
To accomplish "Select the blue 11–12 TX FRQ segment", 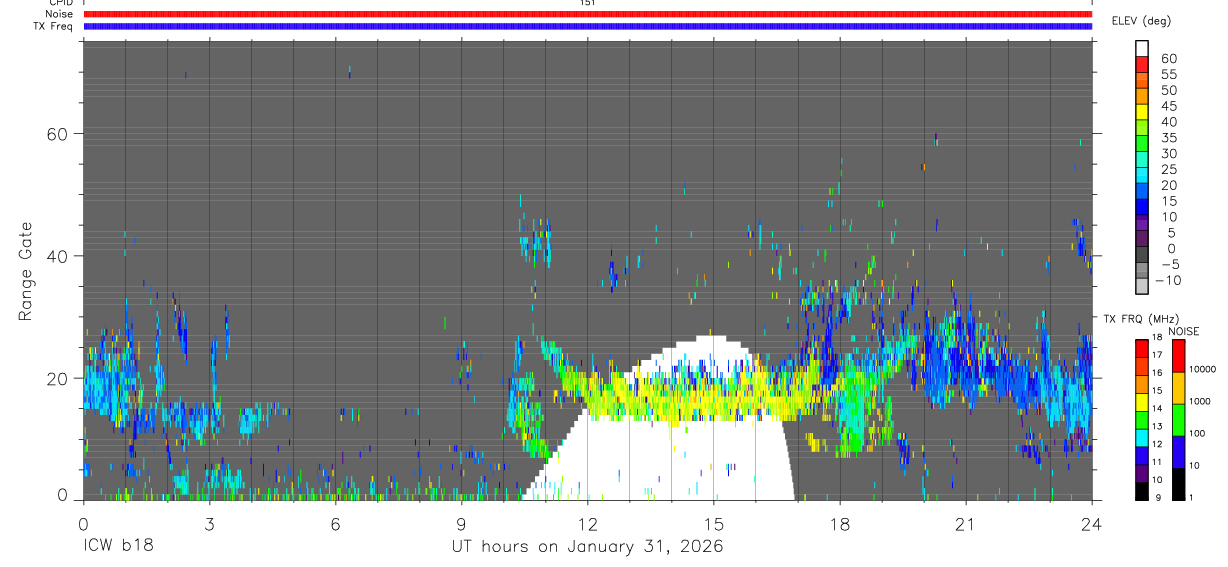I will coord(1142,454).
